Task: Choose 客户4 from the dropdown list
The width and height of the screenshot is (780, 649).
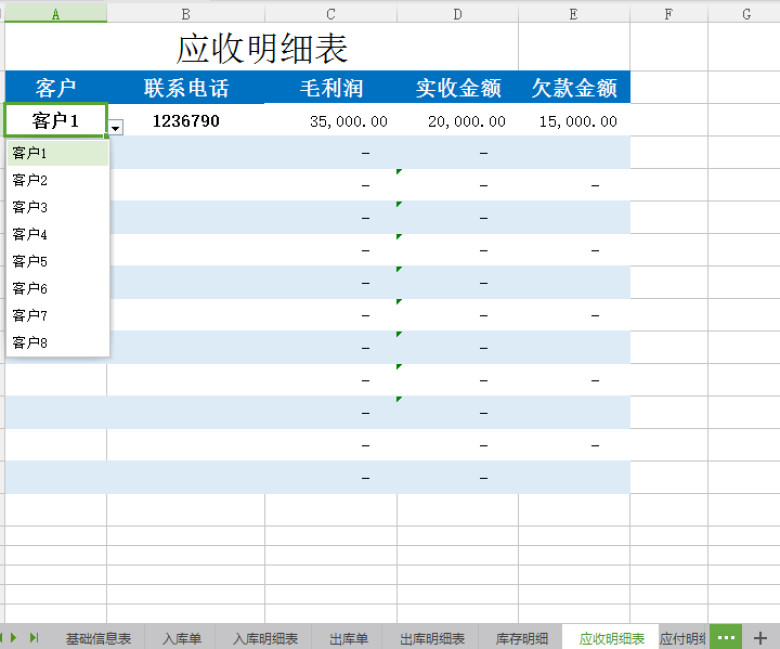Action: pos(58,234)
